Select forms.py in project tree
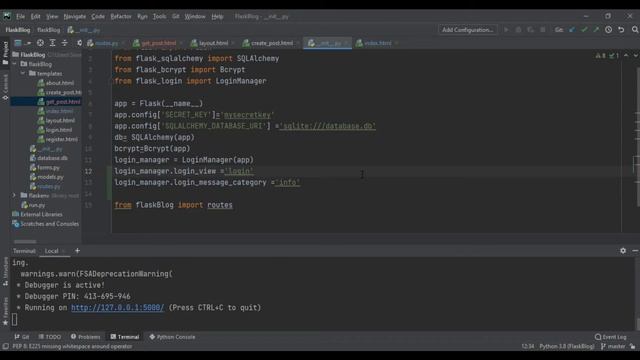 [x=45, y=167]
